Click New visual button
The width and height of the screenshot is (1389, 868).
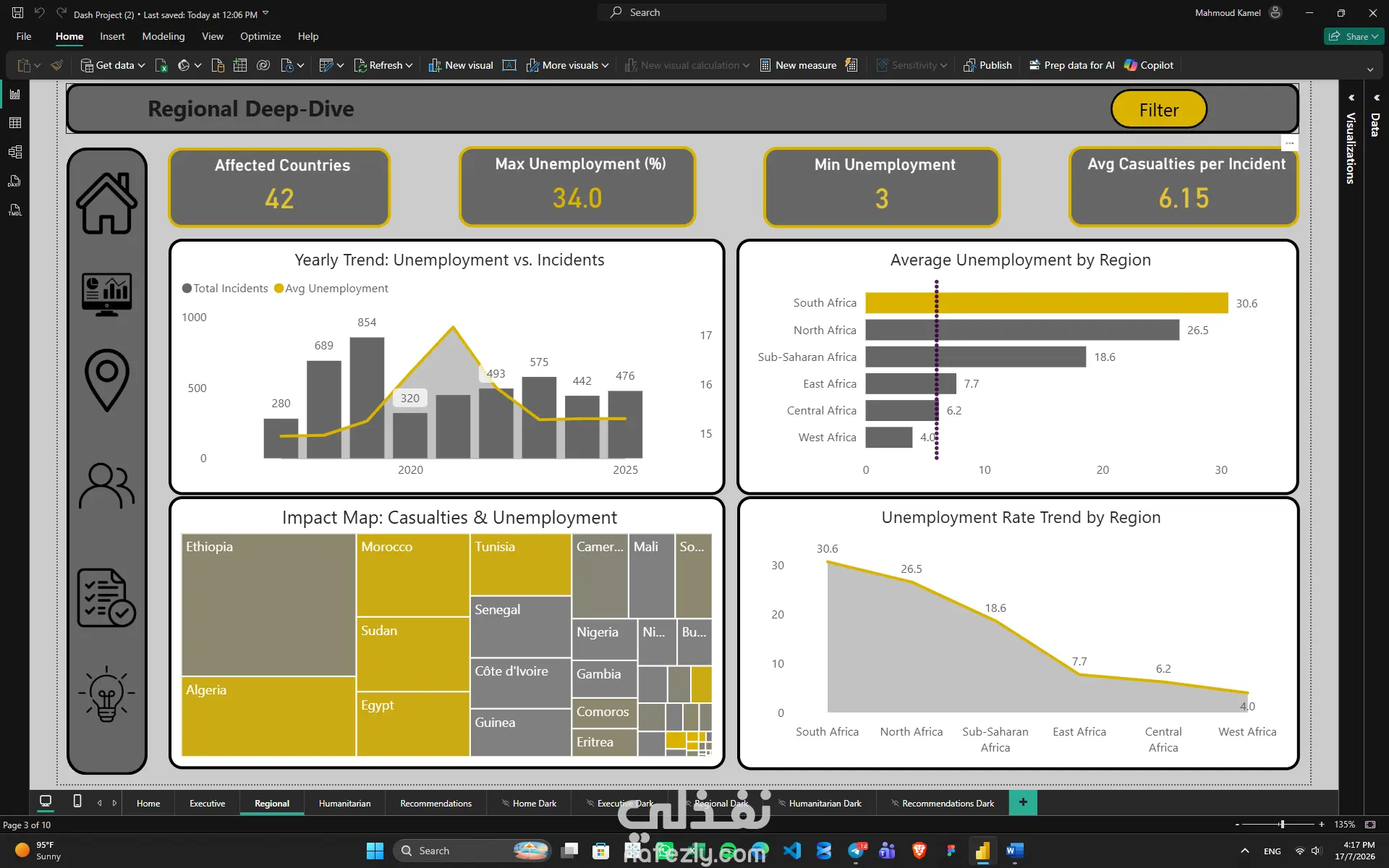click(x=461, y=65)
